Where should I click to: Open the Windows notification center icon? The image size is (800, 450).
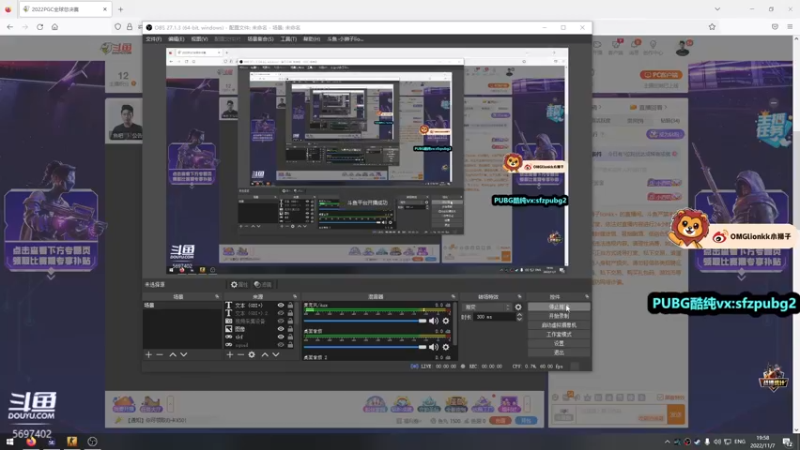click(x=788, y=442)
